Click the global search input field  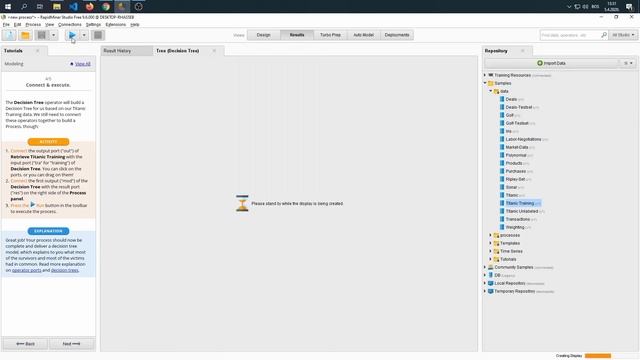click(x=570, y=35)
